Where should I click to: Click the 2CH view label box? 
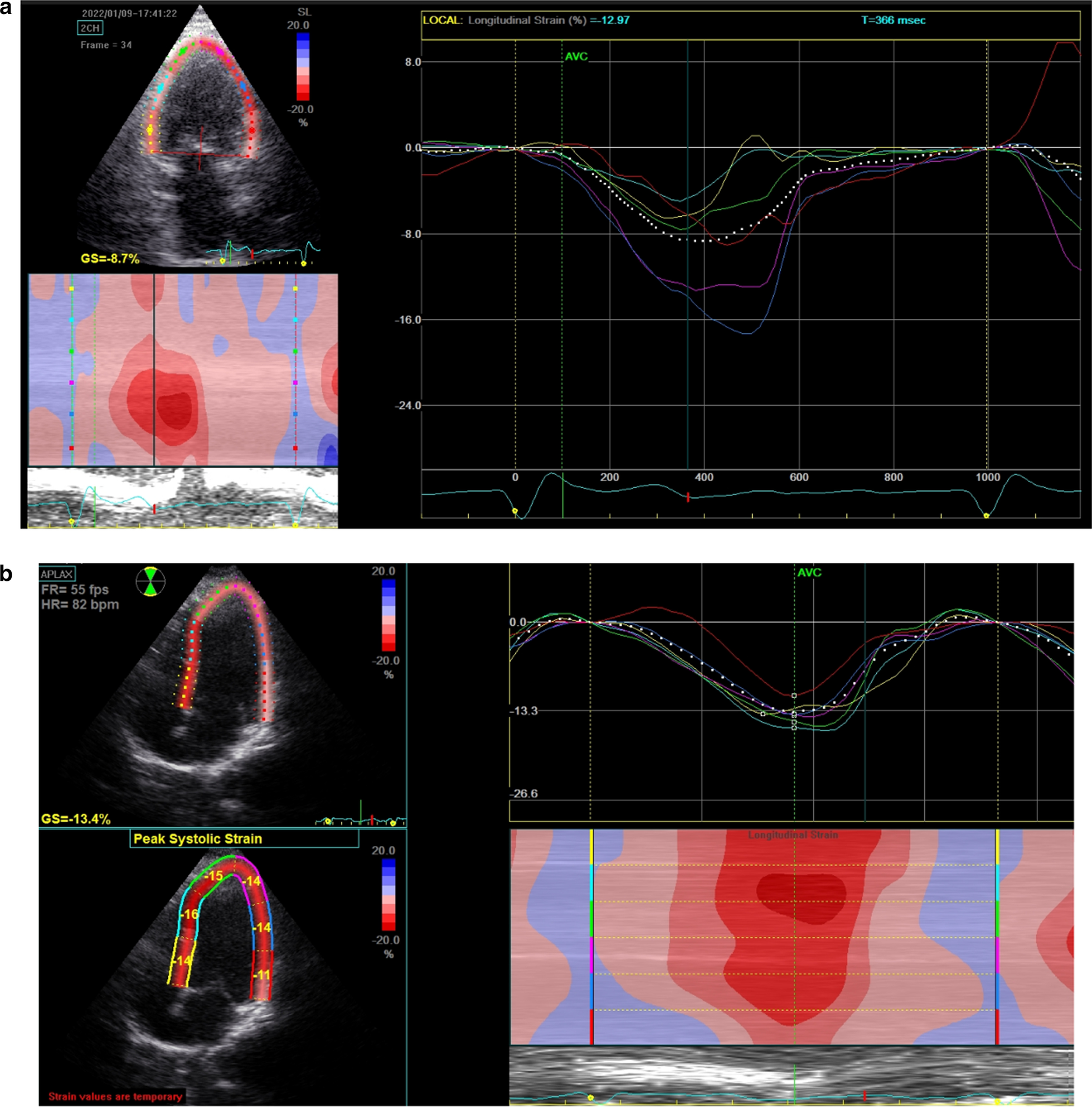pyautogui.click(x=90, y=27)
